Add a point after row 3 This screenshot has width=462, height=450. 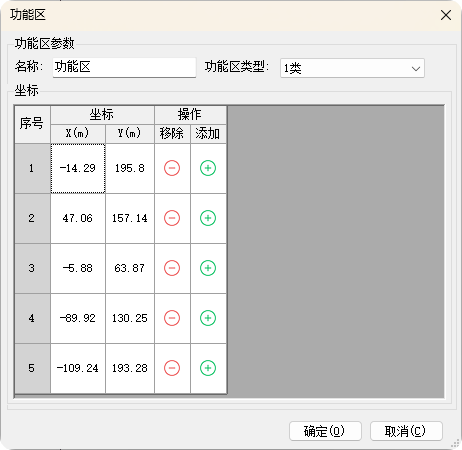(208, 268)
